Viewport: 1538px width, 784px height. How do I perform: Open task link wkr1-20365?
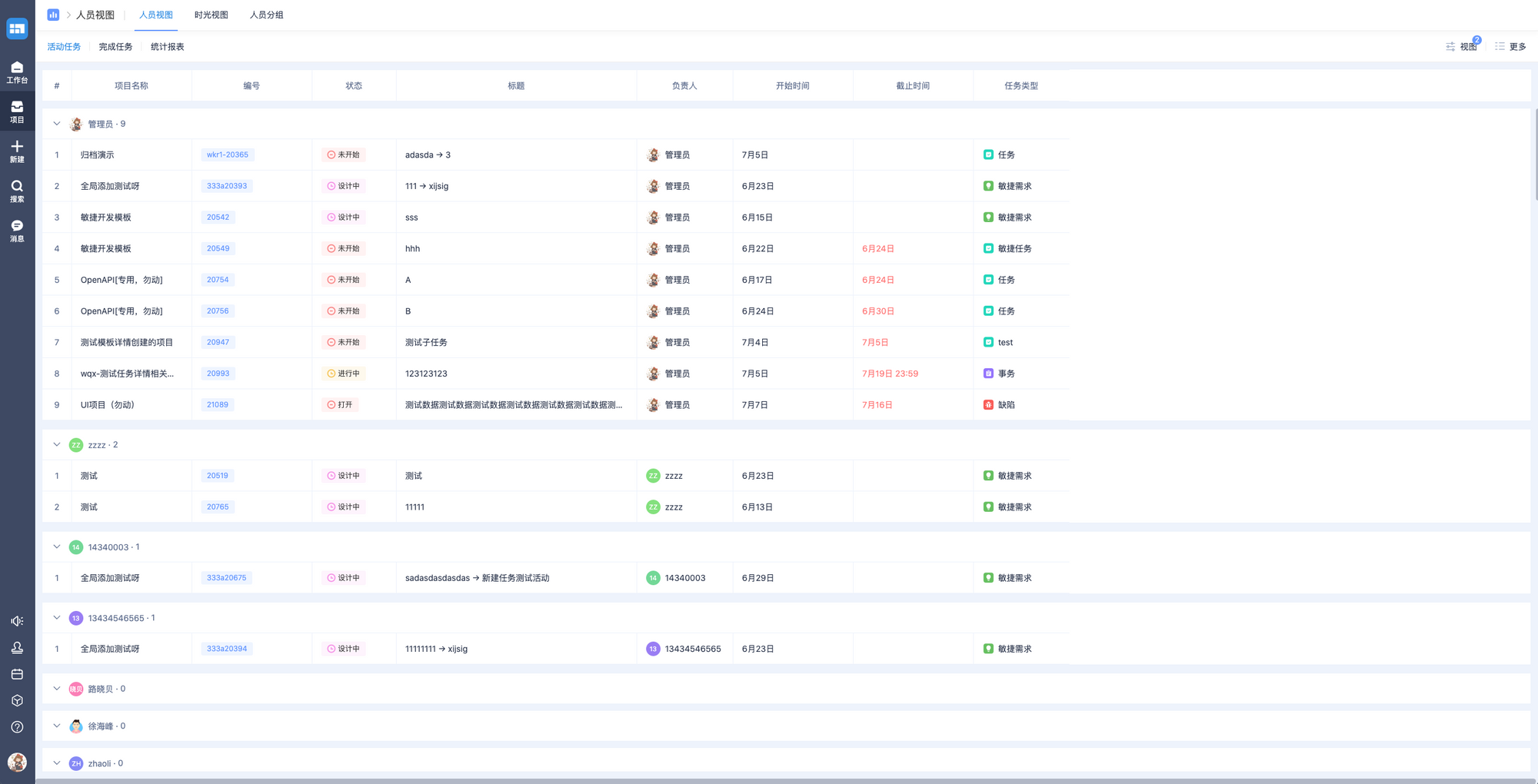pos(228,155)
